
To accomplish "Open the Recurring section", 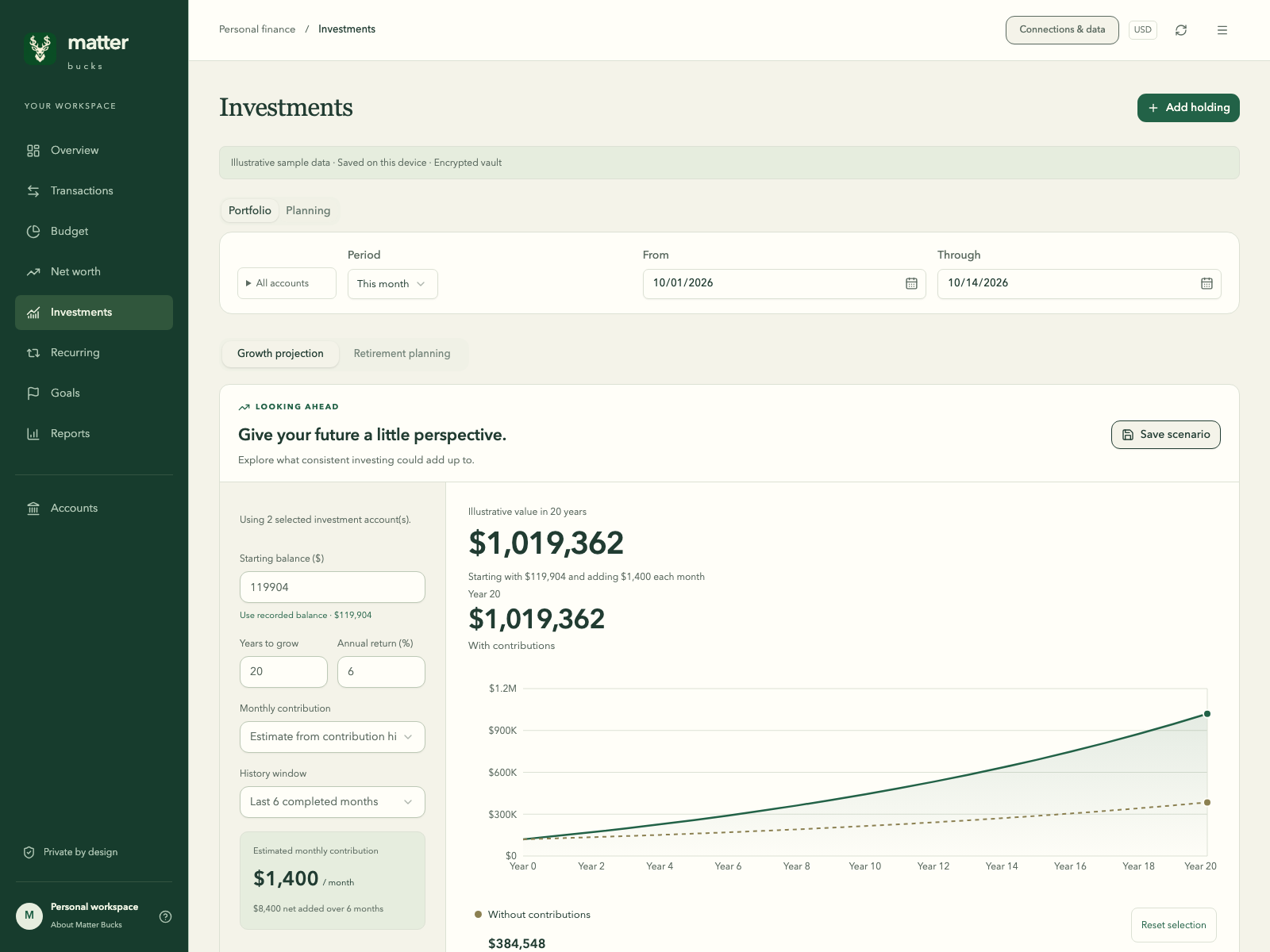I will (94, 353).
